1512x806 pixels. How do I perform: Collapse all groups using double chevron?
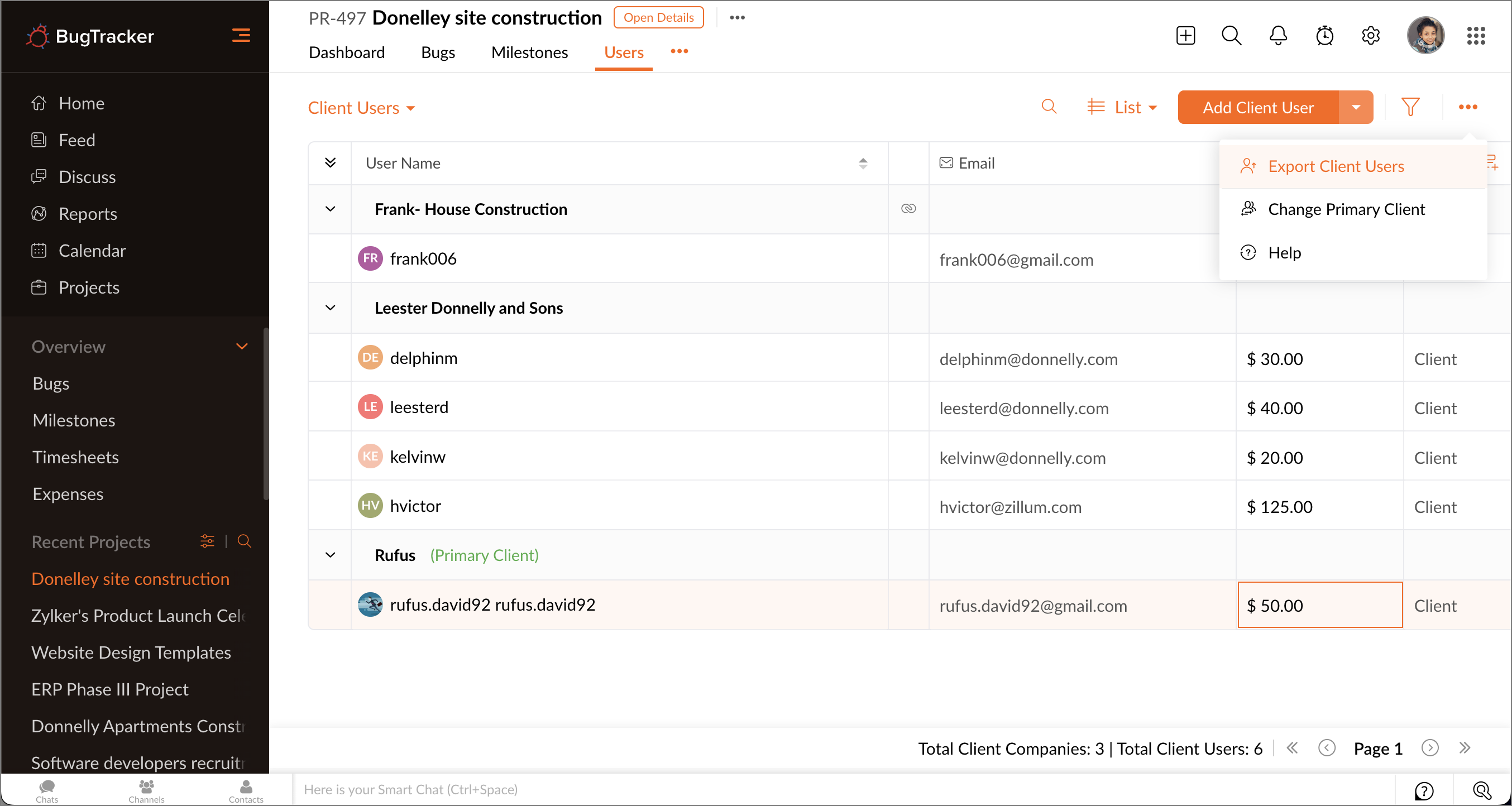[x=331, y=163]
